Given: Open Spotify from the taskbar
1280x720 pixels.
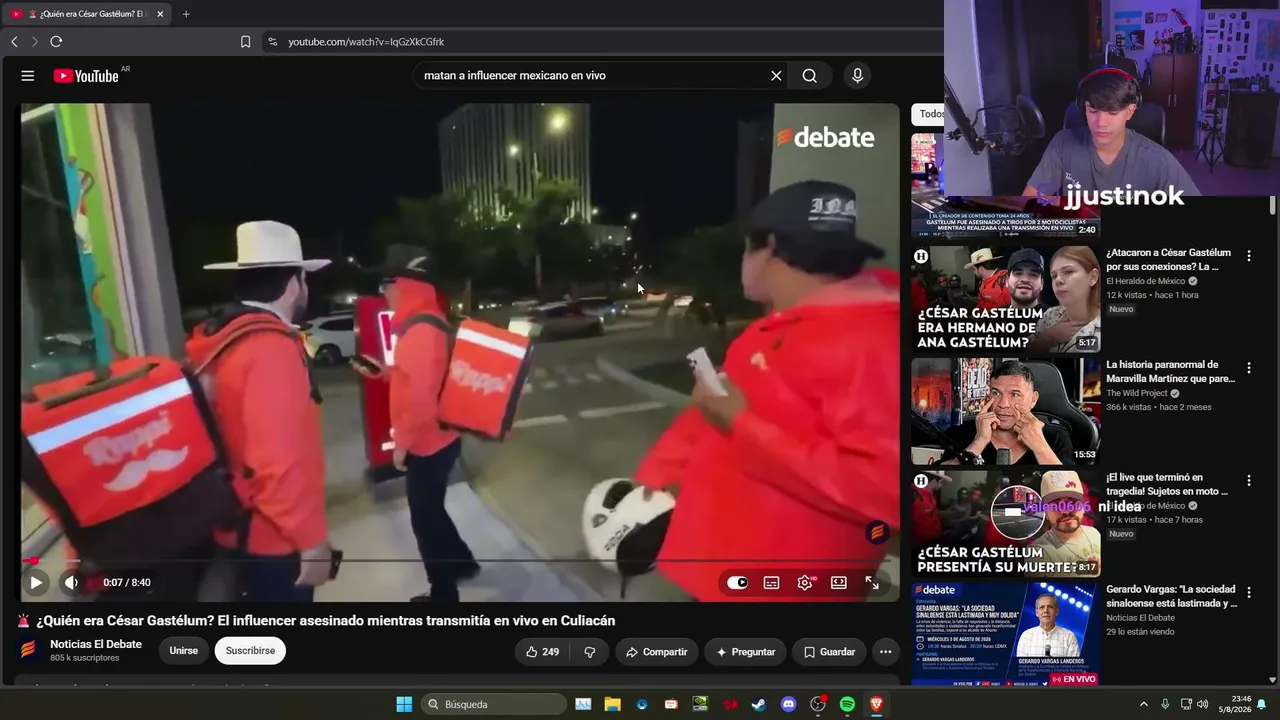Looking at the screenshot, I should [847, 704].
